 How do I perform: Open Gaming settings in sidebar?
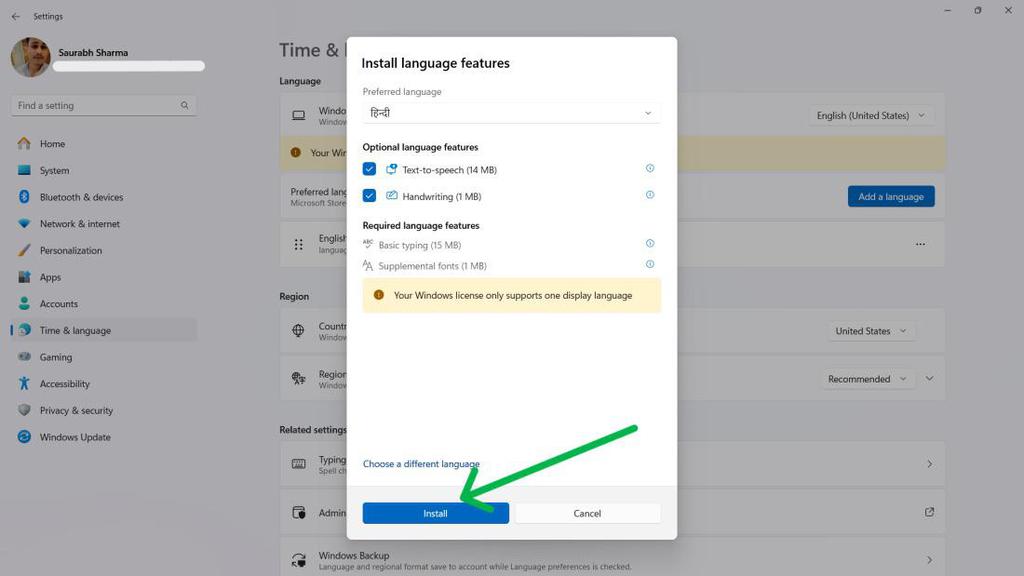click(x=103, y=357)
